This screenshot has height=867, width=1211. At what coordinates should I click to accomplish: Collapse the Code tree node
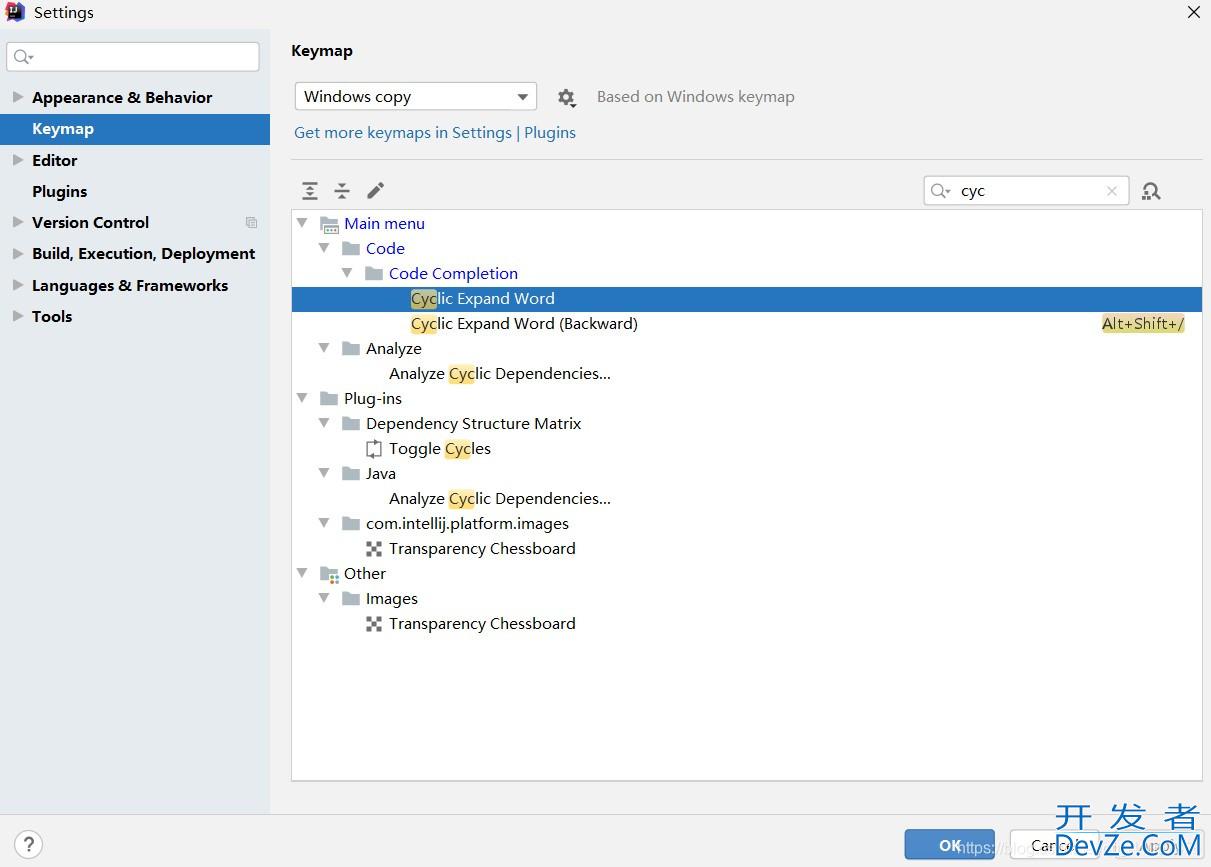pyautogui.click(x=324, y=248)
